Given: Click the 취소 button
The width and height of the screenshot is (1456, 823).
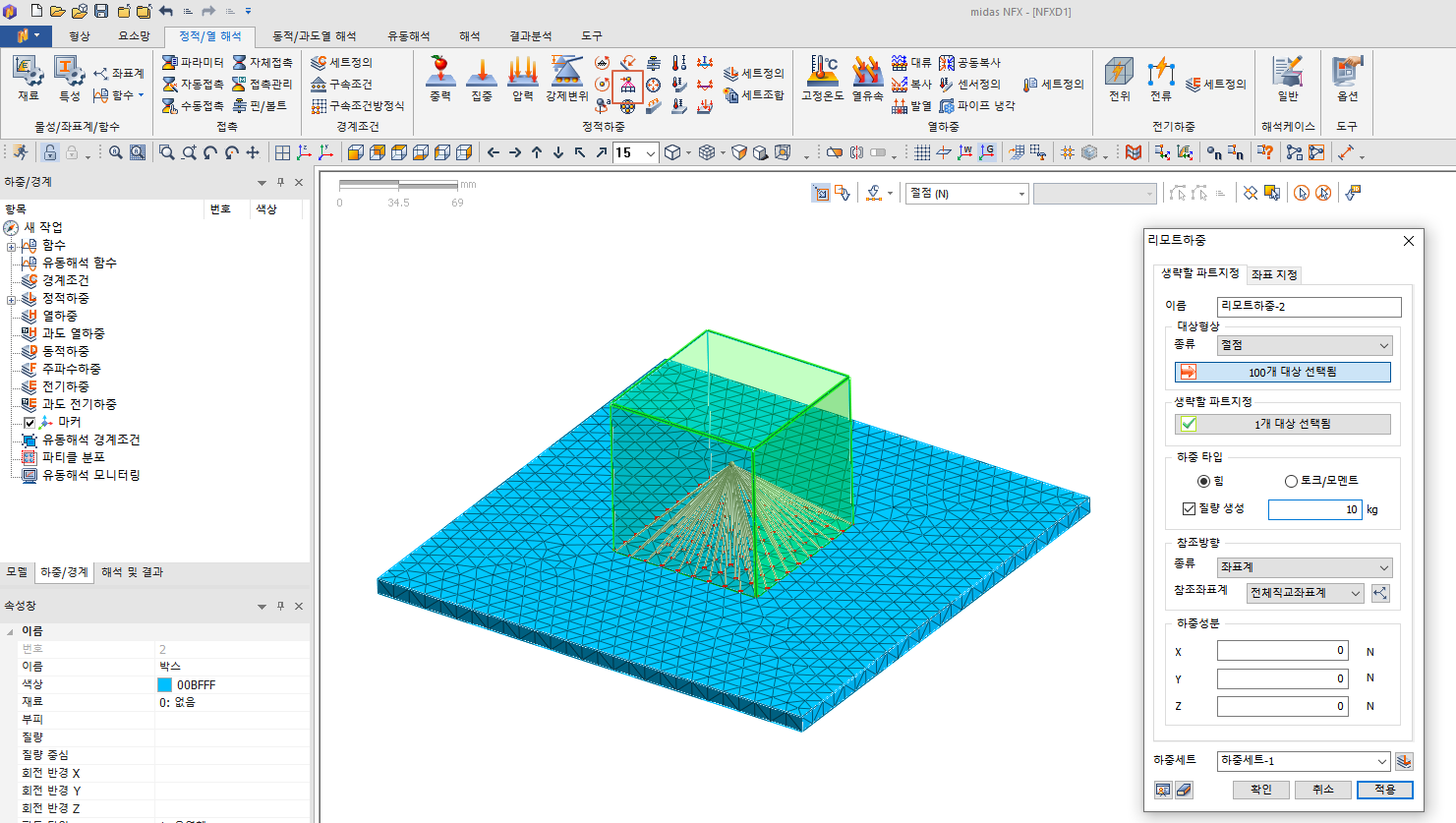Looking at the screenshot, I should pos(1322,790).
